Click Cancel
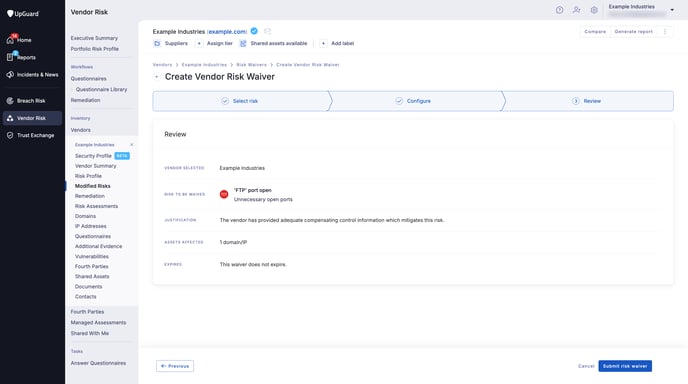This screenshot has width=688, height=384. tap(586, 366)
